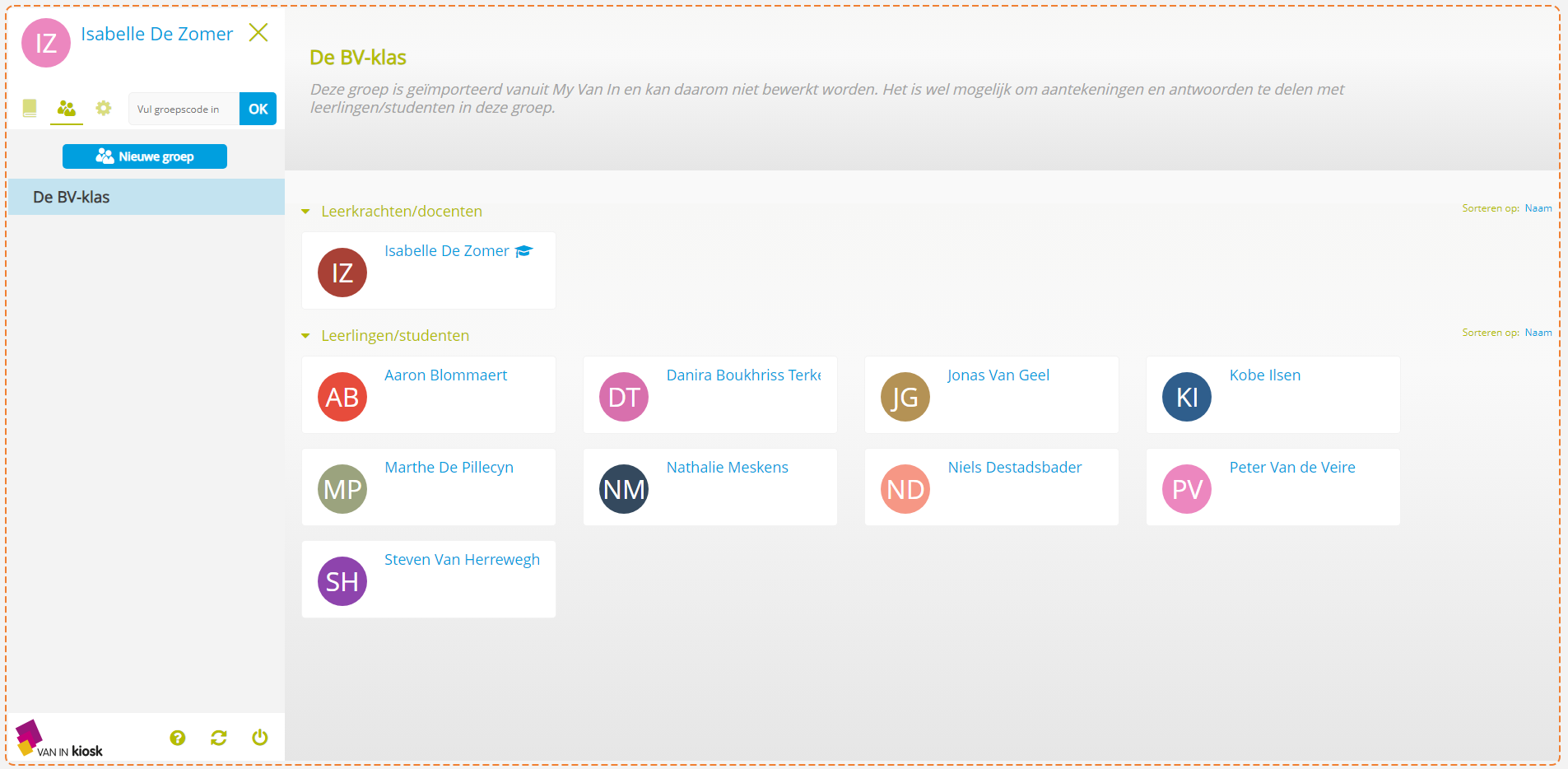
Task: Open Nathalie Meskens name link
Action: [x=728, y=468]
